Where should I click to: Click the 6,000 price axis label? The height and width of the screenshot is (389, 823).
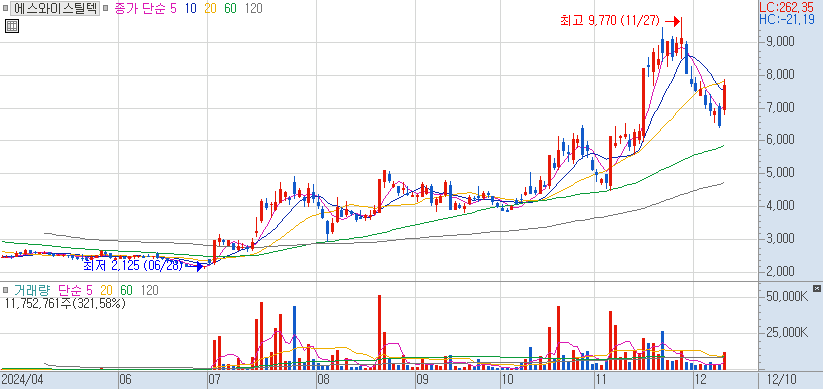pos(779,141)
